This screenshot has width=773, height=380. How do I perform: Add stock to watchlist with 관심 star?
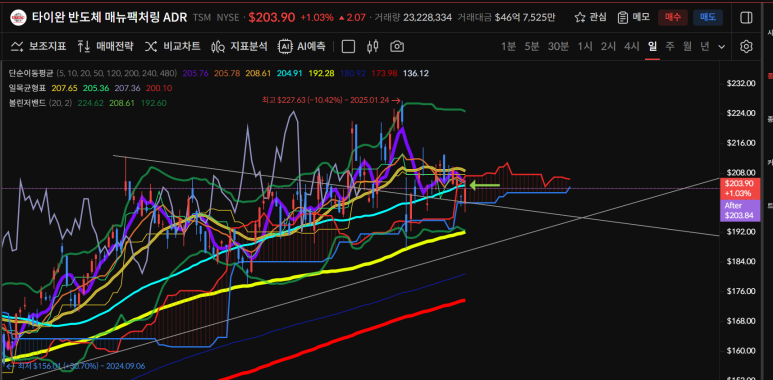(591, 18)
